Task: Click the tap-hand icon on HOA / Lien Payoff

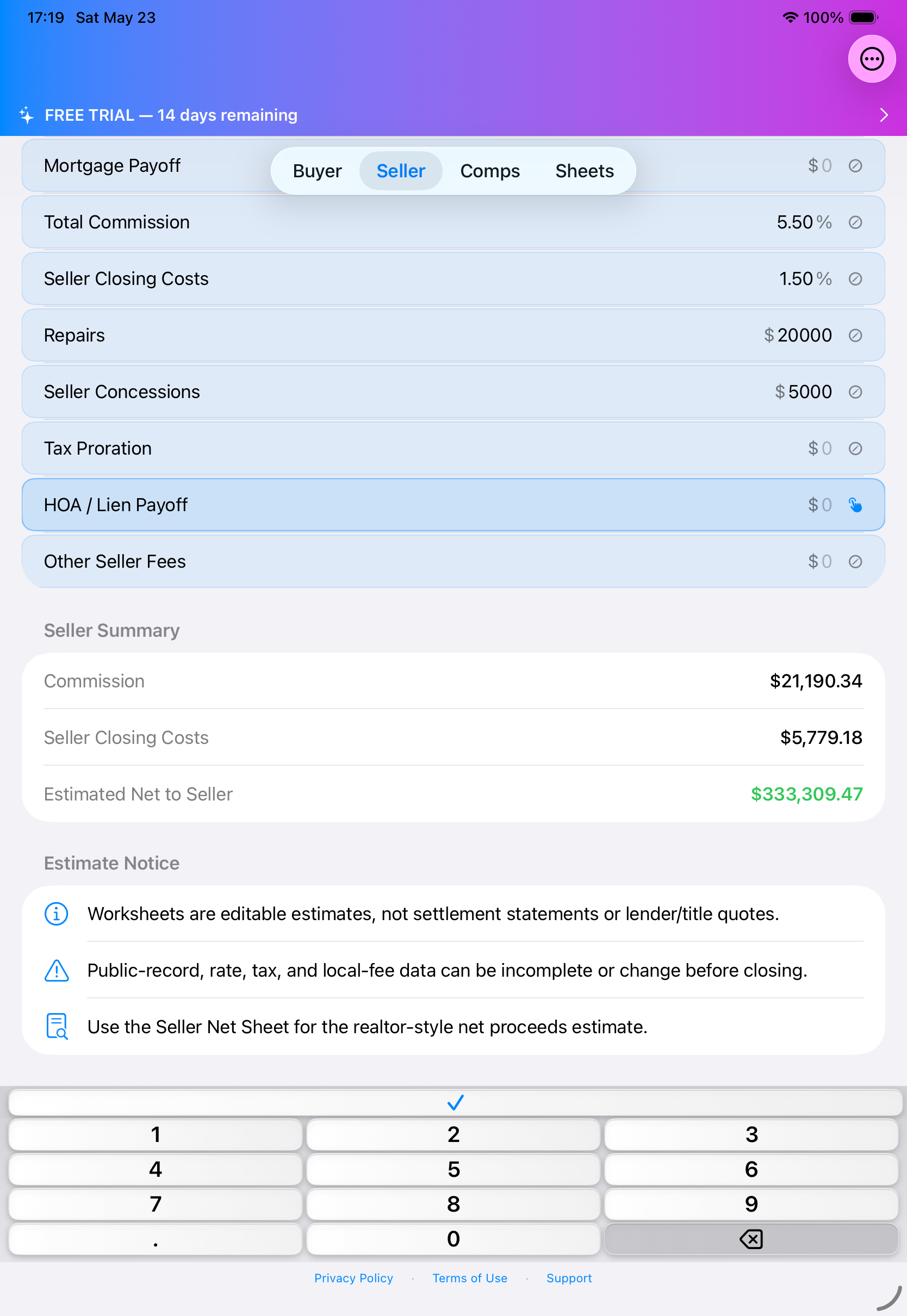Action: coord(855,505)
